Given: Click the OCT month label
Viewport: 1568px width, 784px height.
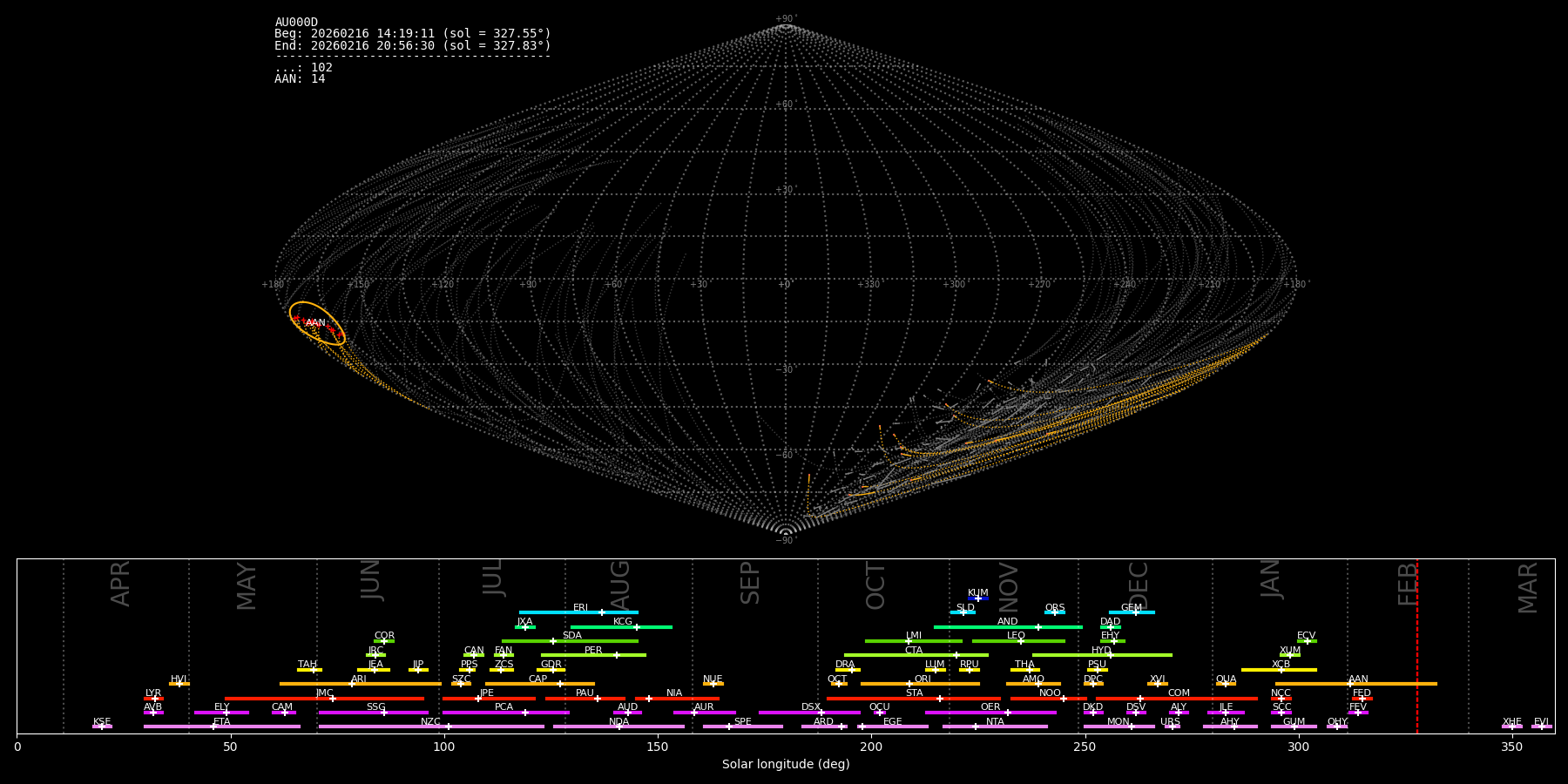Looking at the screenshot, I should point(875,585).
